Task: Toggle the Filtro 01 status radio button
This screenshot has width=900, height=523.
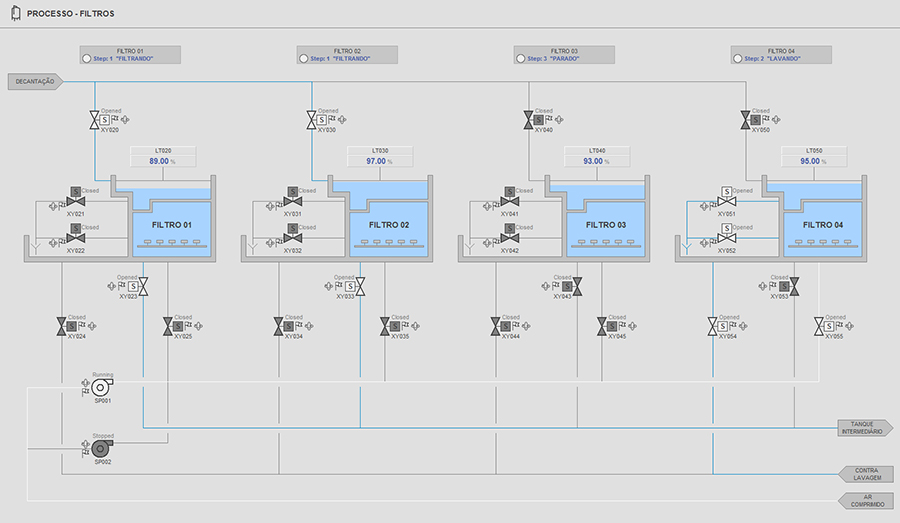Action: tap(87, 59)
